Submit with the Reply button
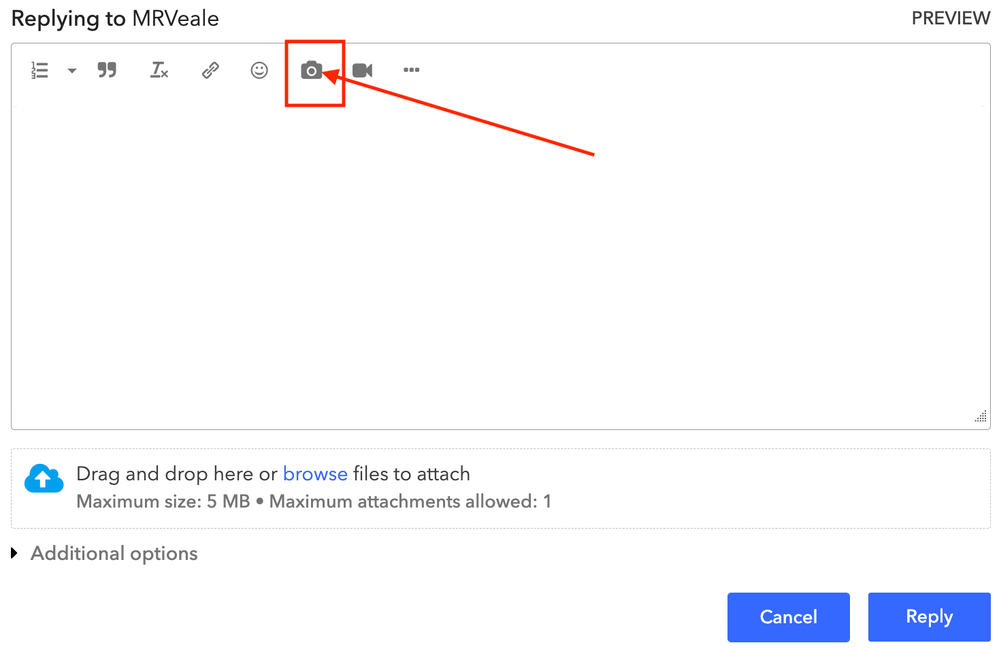Image resolution: width=999 pixels, height=649 pixels. (x=929, y=617)
